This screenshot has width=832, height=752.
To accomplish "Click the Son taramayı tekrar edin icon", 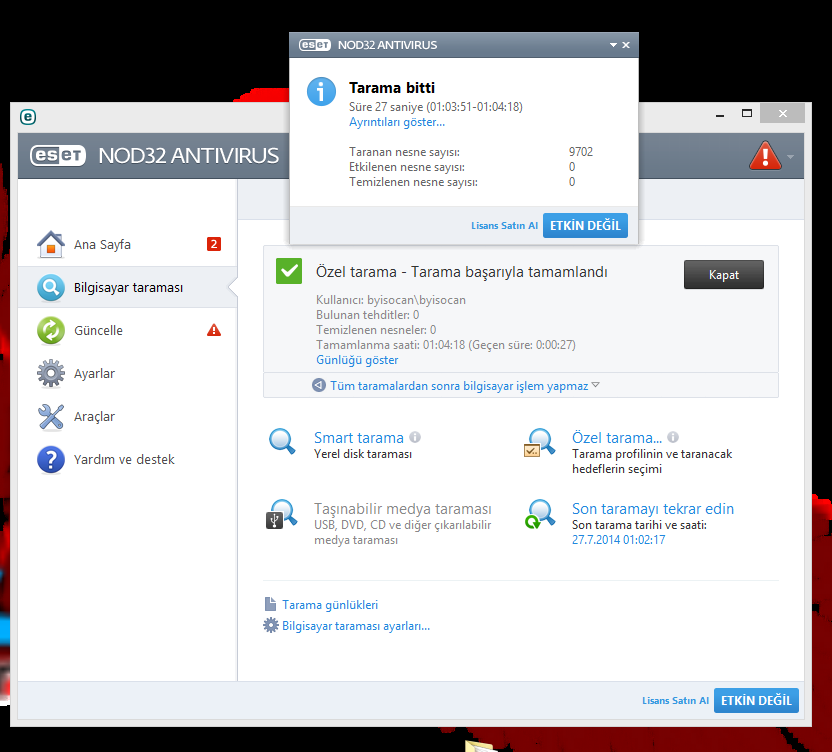I will 539,514.
